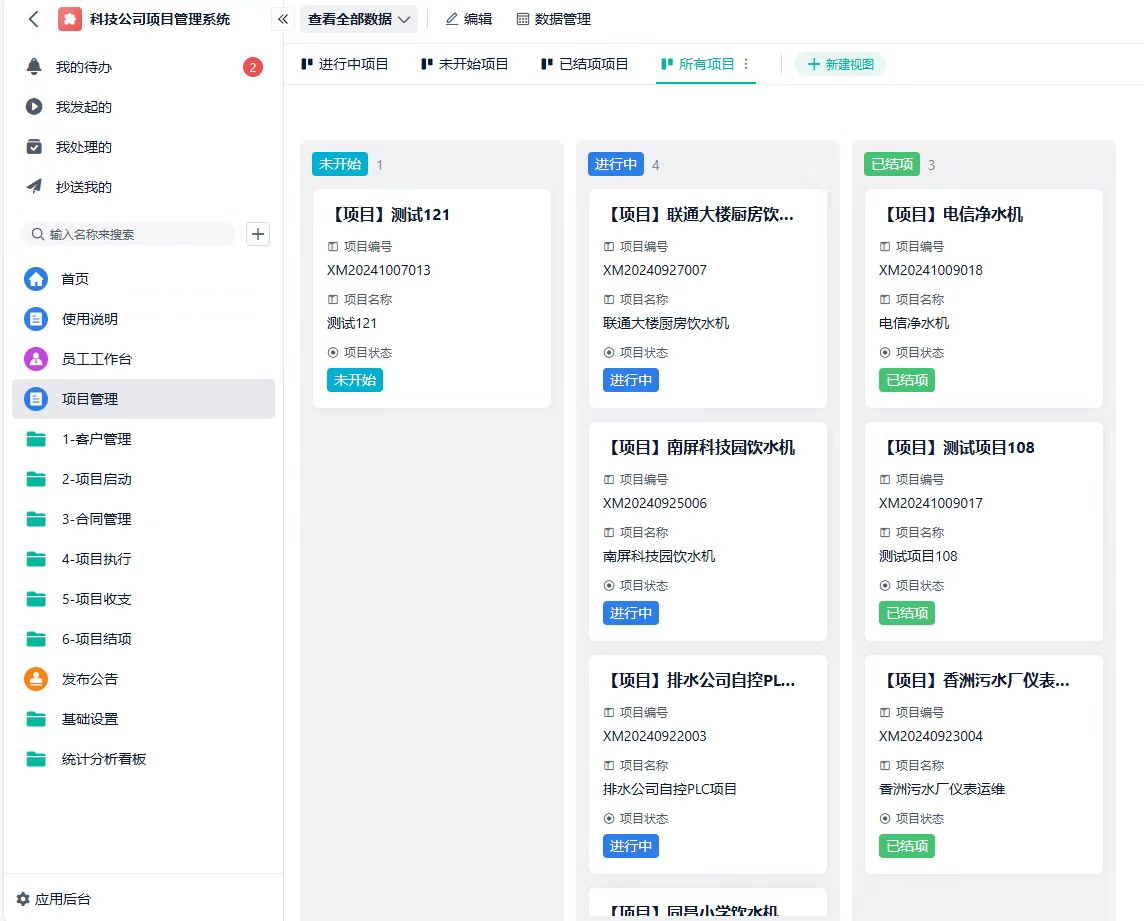Open the 联通大楼厨房饮水机 project card title
The width and height of the screenshot is (1144, 921).
(x=699, y=215)
